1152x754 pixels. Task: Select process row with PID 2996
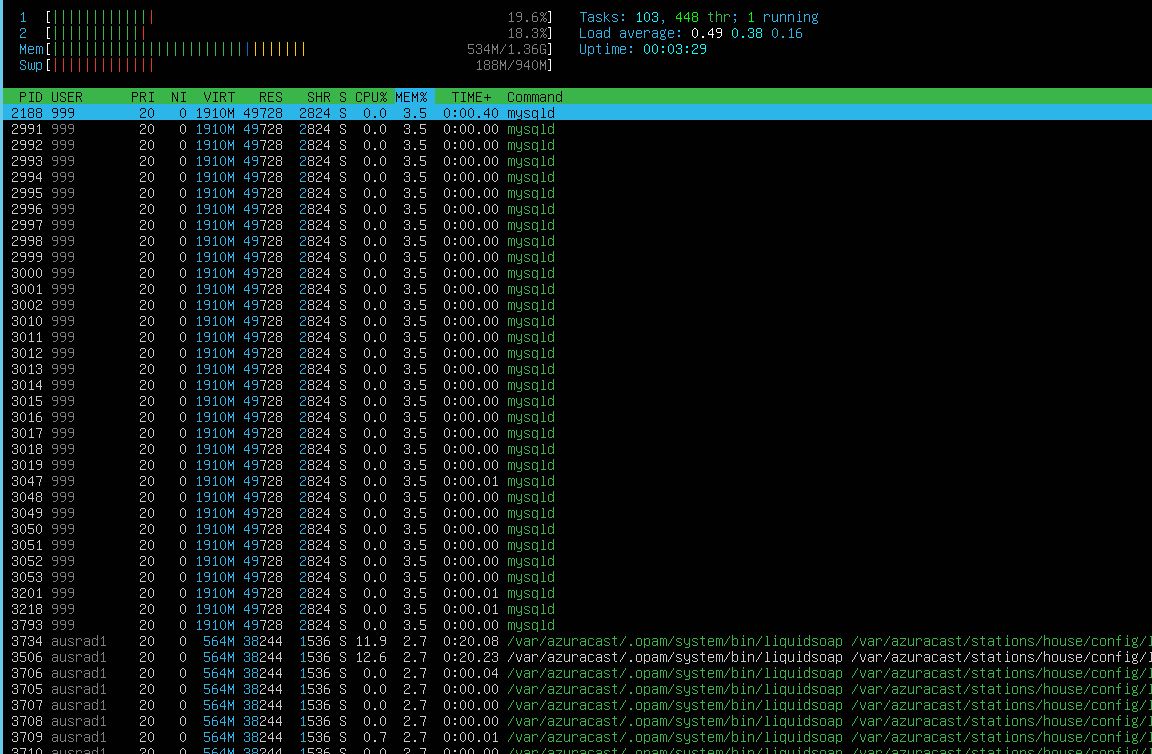[576, 209]
